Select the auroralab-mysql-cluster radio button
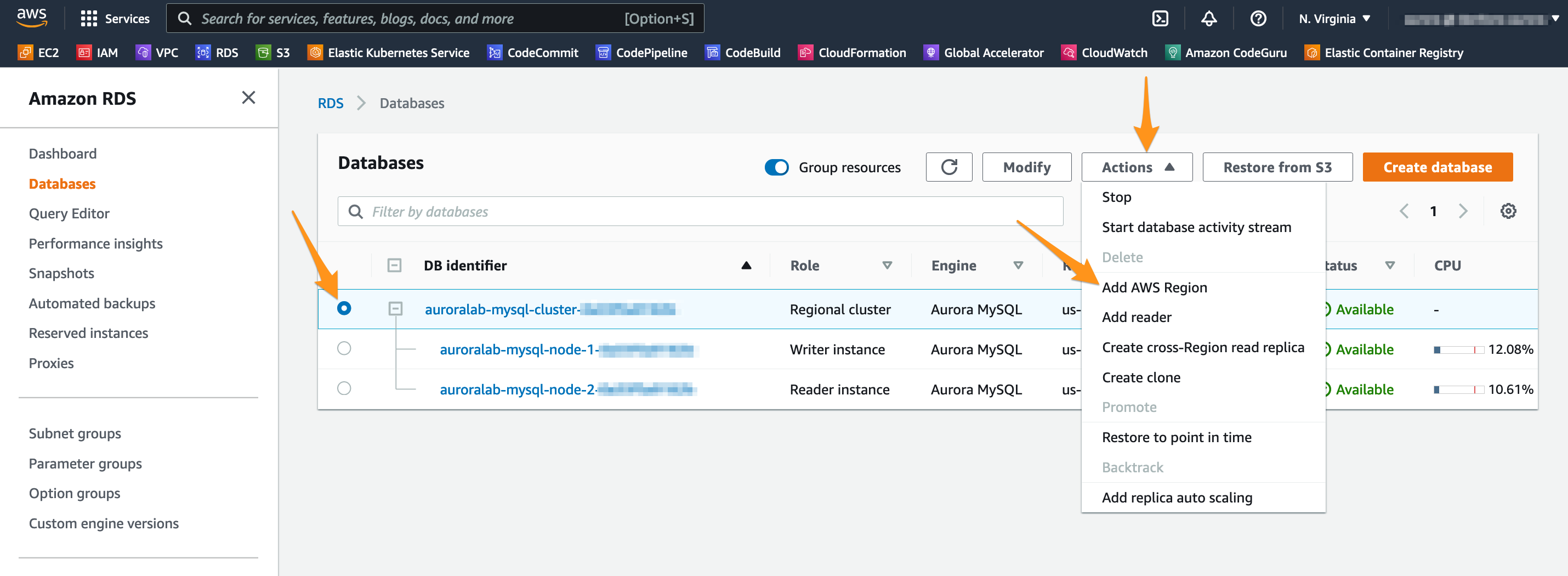The width and height of the screenshot is (1568, 576). (344, 309)
